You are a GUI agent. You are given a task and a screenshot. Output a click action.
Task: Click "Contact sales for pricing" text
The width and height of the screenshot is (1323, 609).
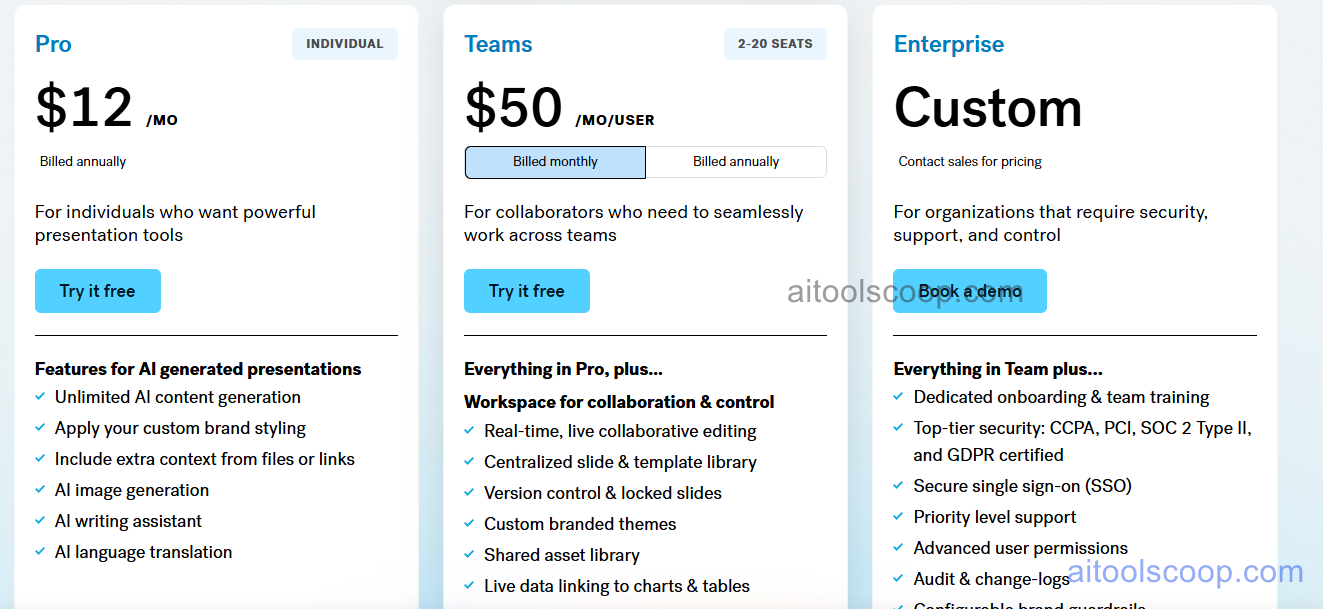point(969,160)
